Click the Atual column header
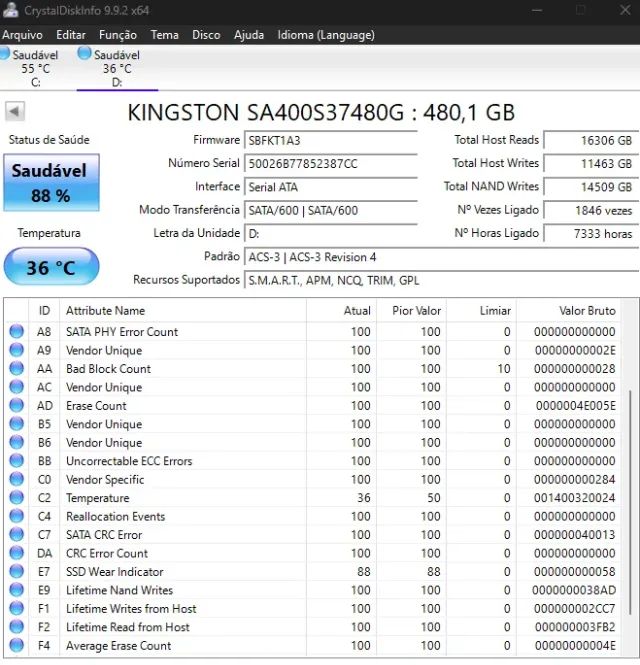 point(341,310)
